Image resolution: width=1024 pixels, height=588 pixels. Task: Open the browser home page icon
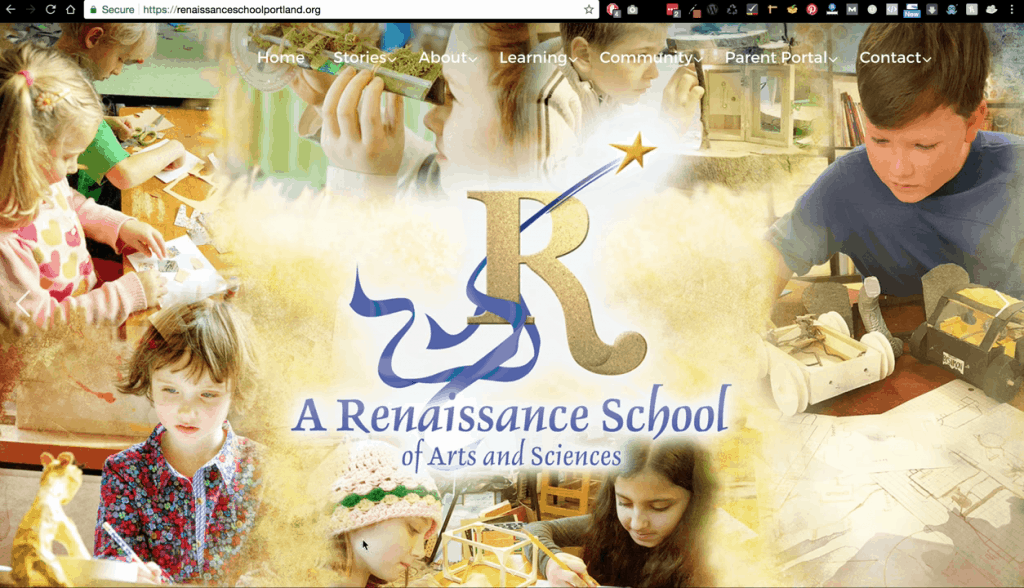(71, 9)
